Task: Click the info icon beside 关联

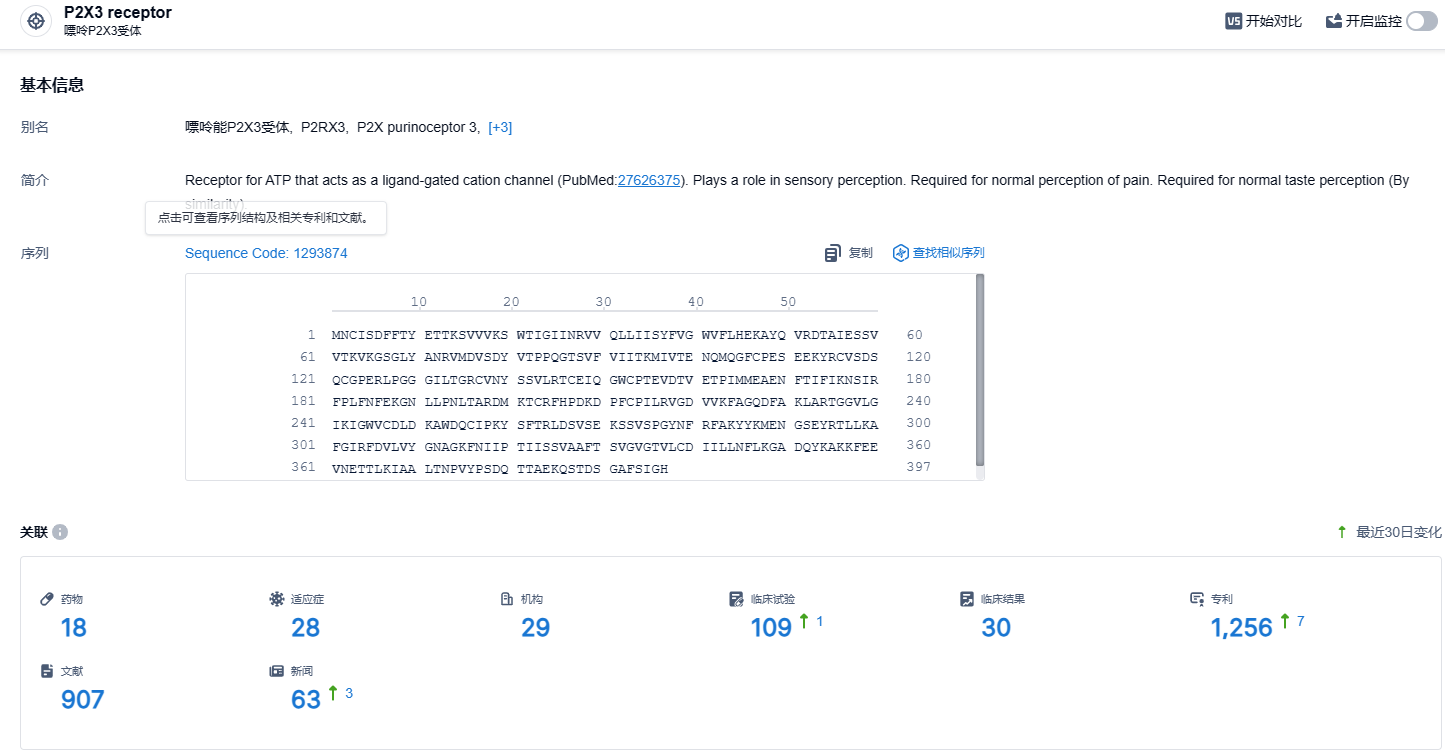Action: (60, 532)
